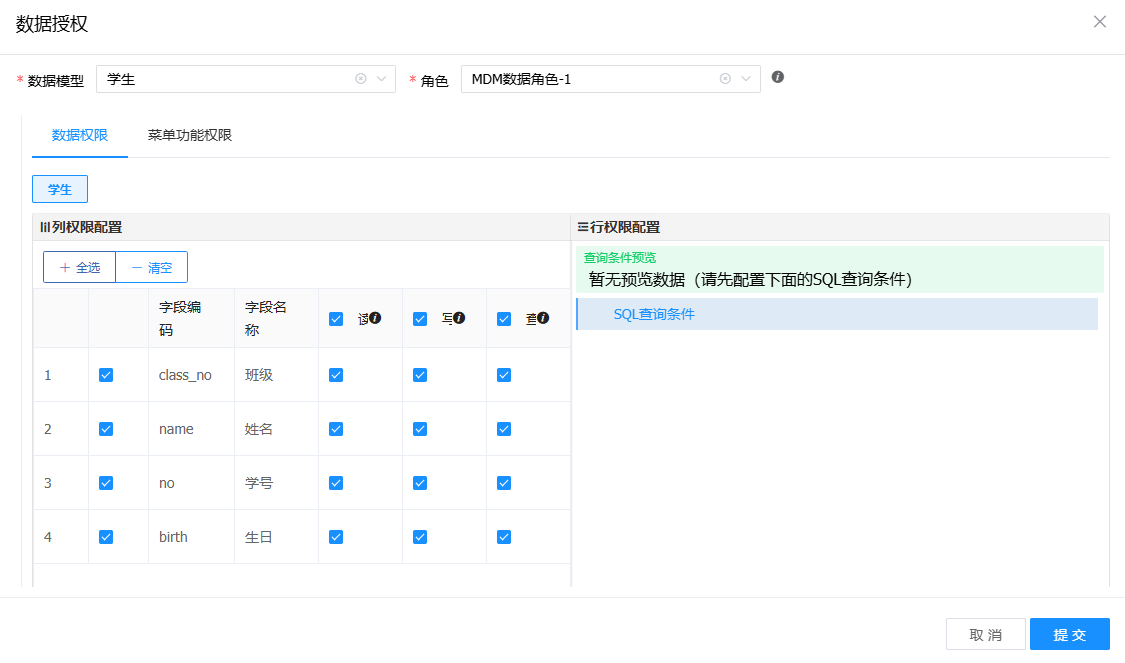
Task: Click the 提交 button
Action: tap(1069, 635)
